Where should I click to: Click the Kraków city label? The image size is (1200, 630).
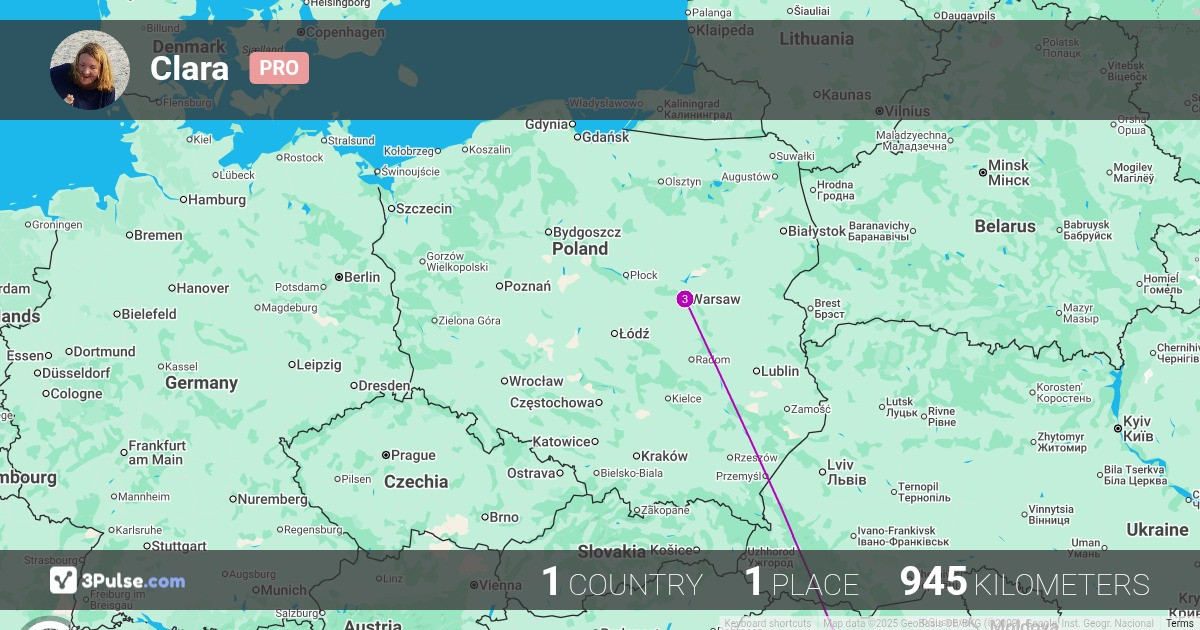point(664,455)
